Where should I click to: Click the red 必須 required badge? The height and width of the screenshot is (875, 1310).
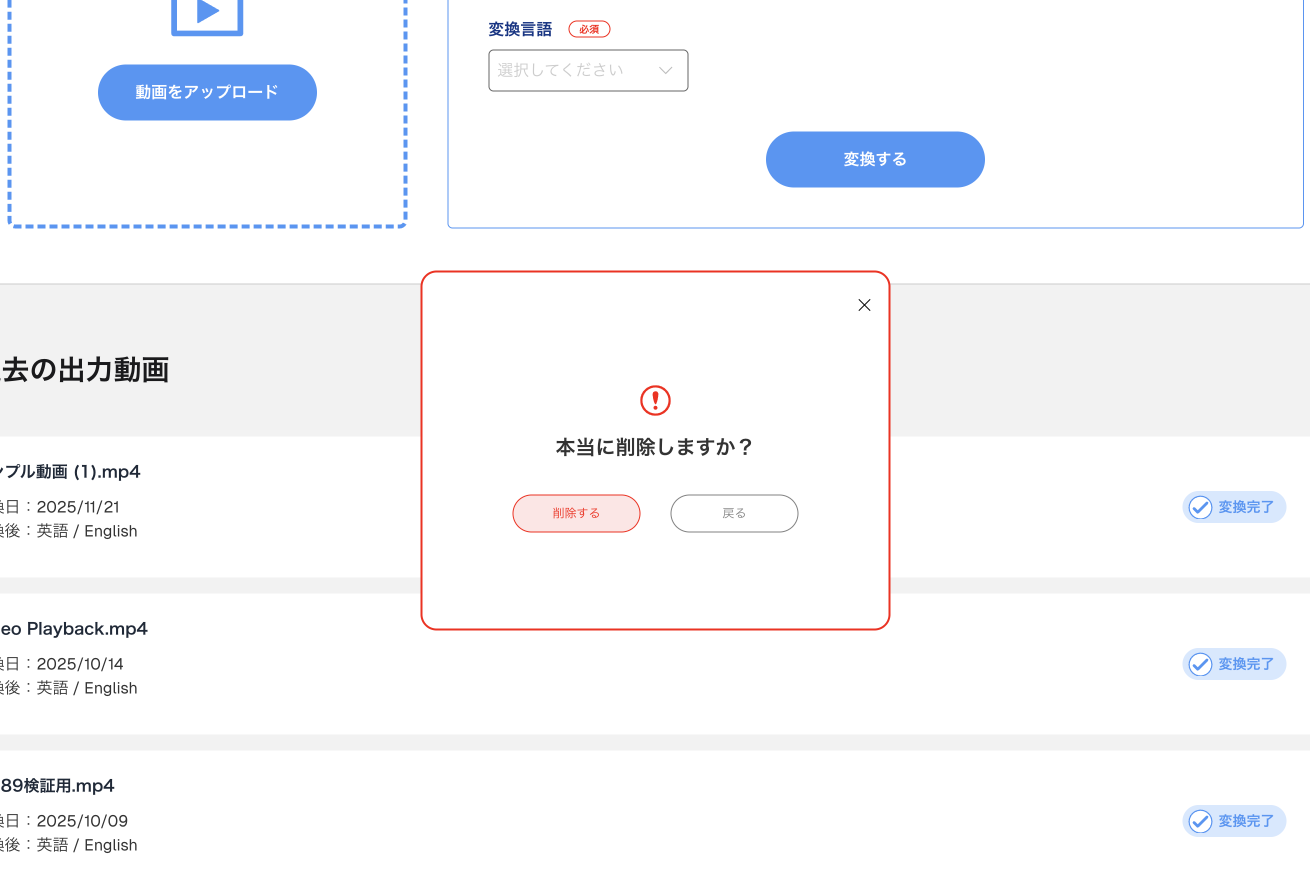tap(589, 29)
